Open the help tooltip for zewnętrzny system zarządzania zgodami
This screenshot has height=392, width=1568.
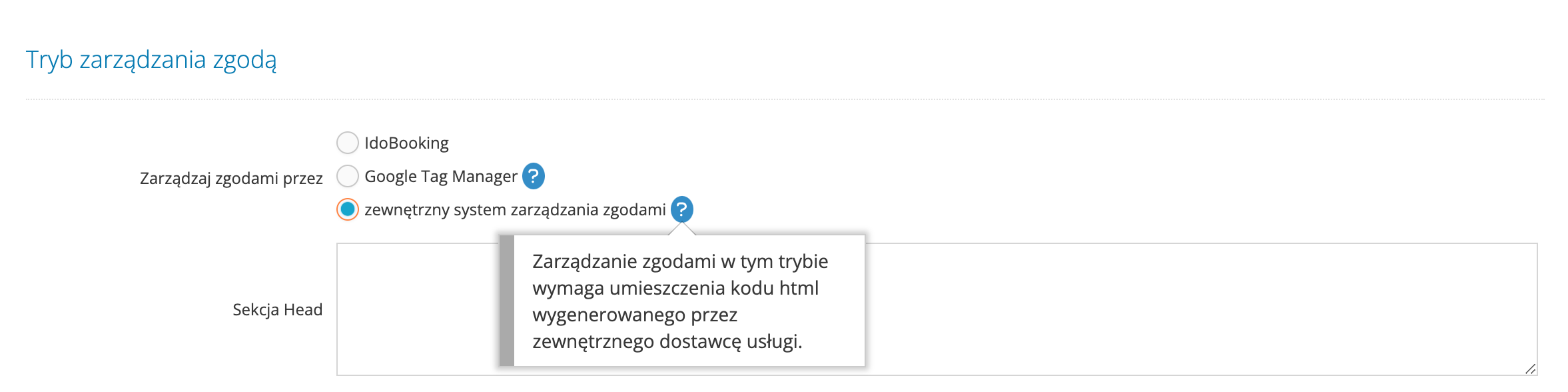pos(681,209)
